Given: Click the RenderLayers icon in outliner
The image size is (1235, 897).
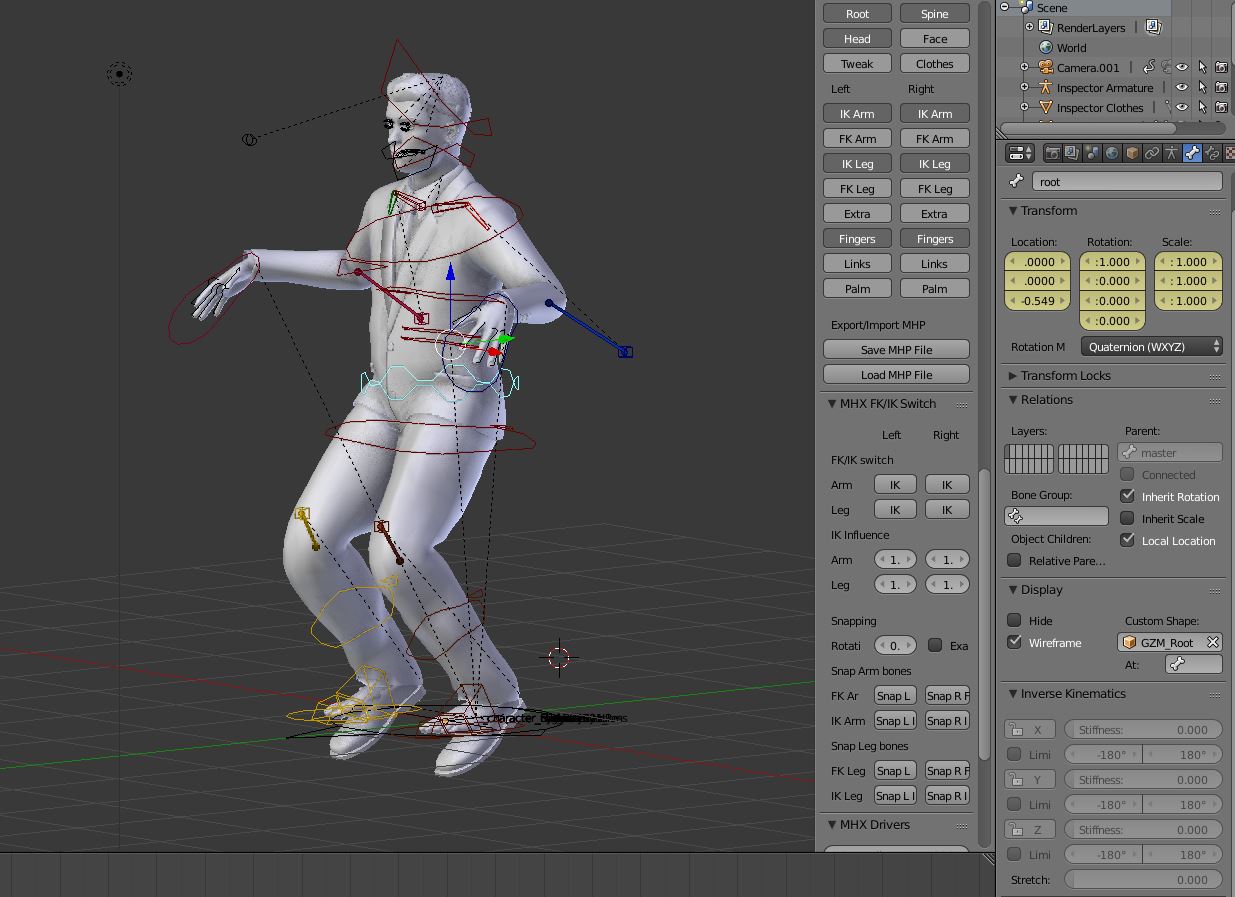Looking at the screenshot, I should (x=1046, y=27).
